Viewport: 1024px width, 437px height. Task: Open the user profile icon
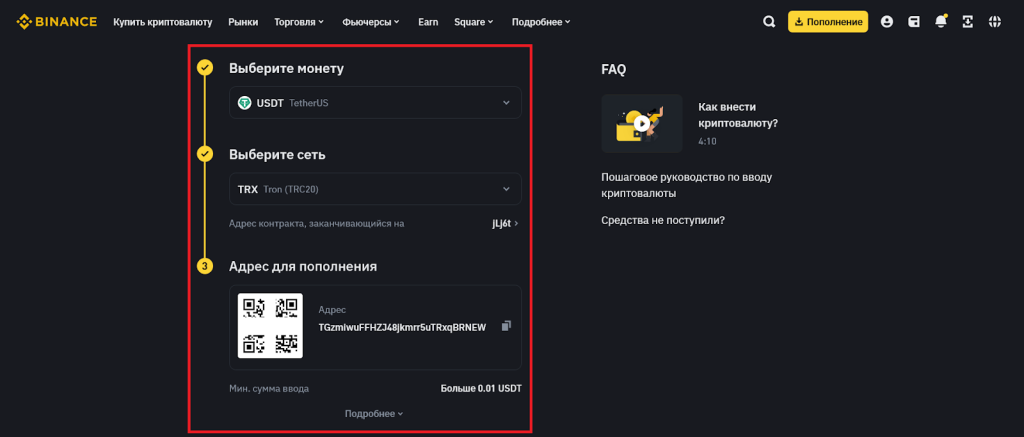tap(886, 22)
